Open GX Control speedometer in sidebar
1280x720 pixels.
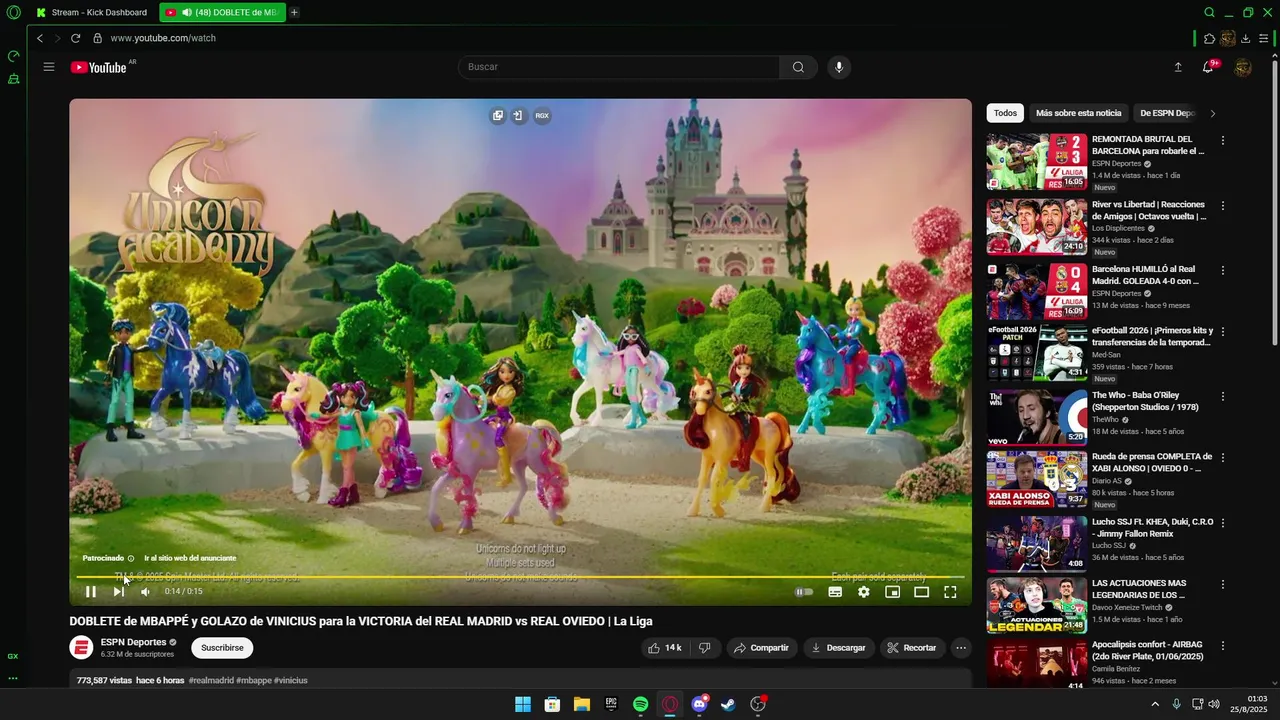[x=13, y=57]
